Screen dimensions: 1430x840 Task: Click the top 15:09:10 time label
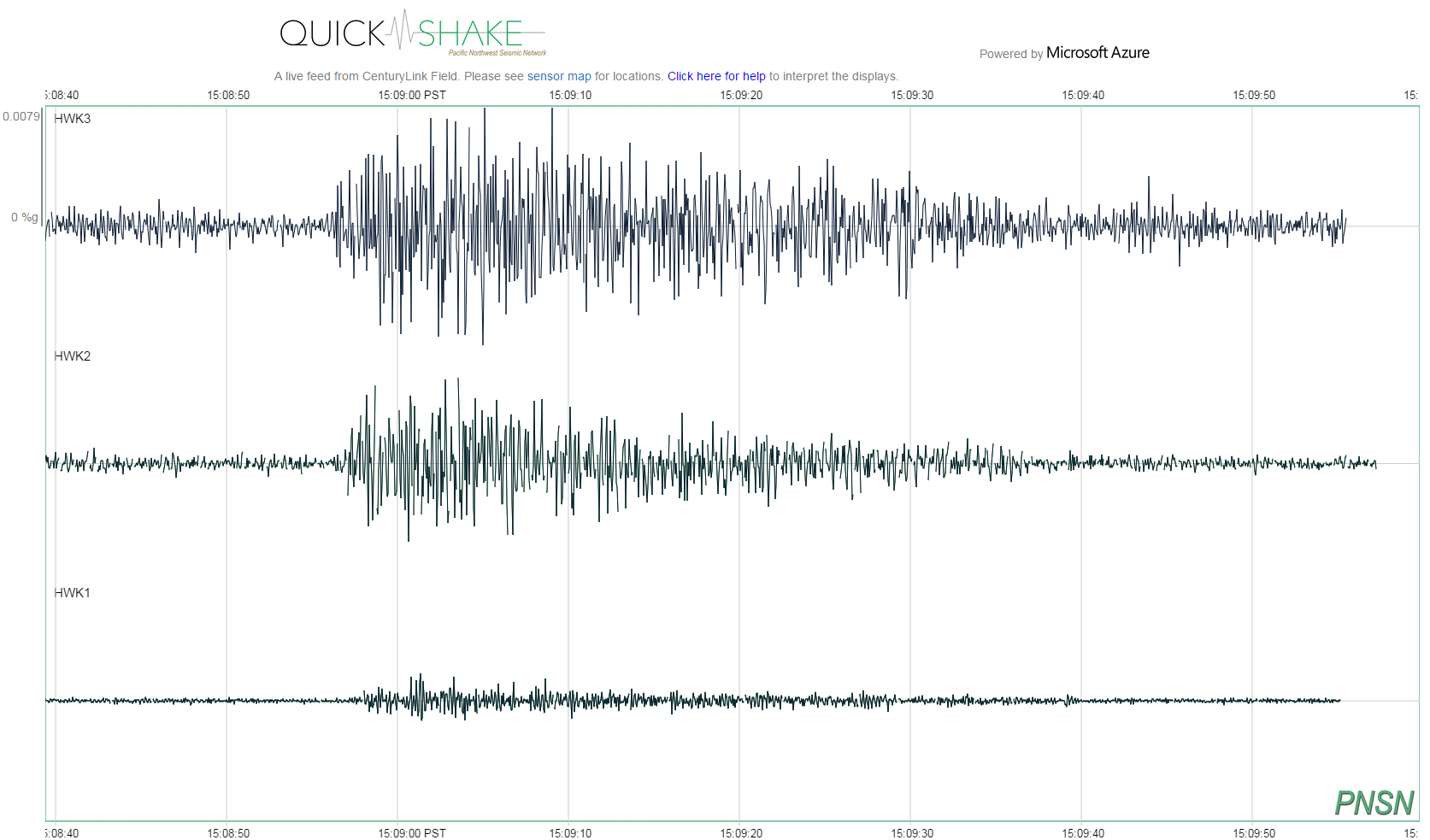click(570, 95)
